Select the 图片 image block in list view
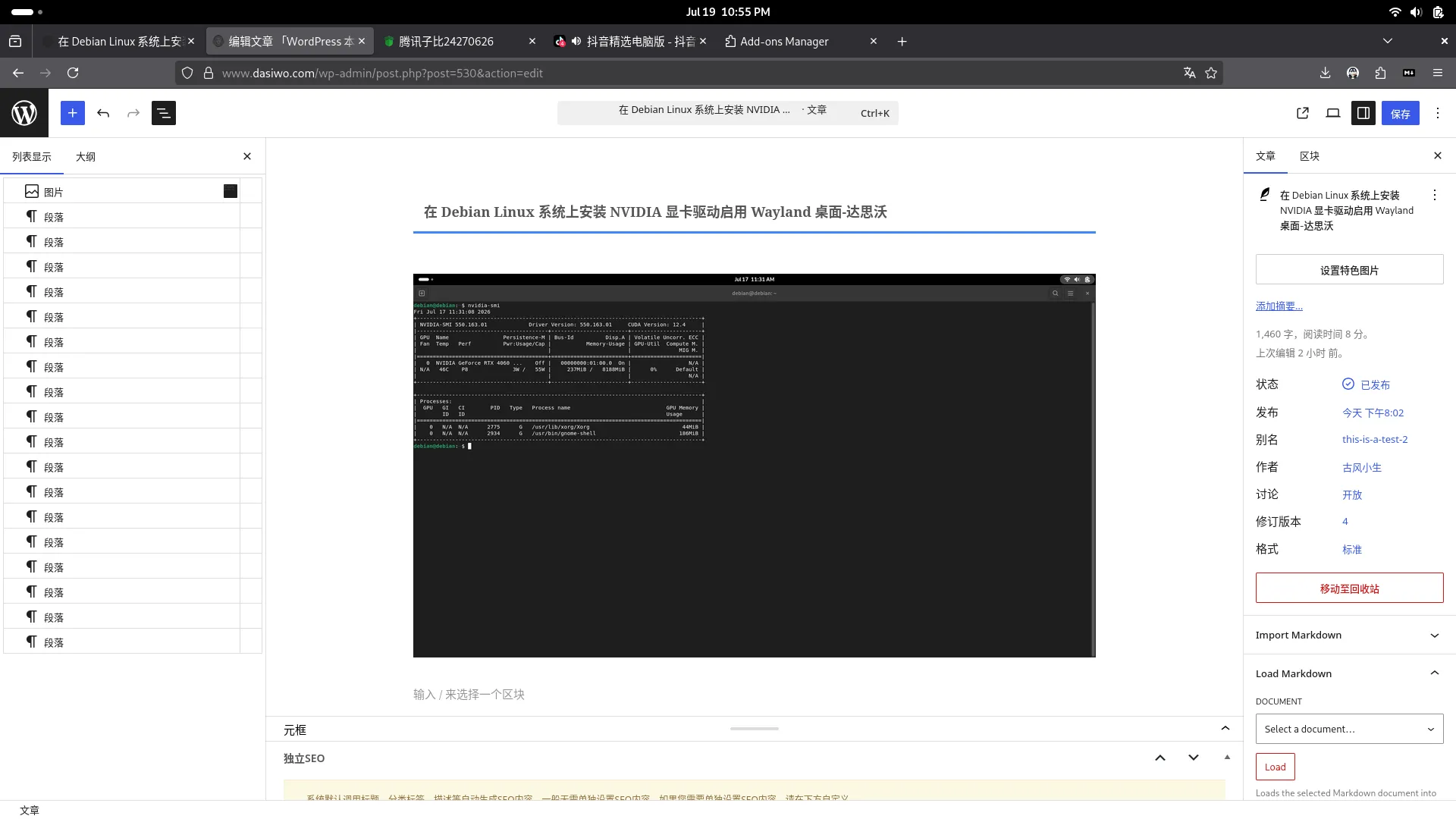The image size is (1456, 819). point(121,191)
